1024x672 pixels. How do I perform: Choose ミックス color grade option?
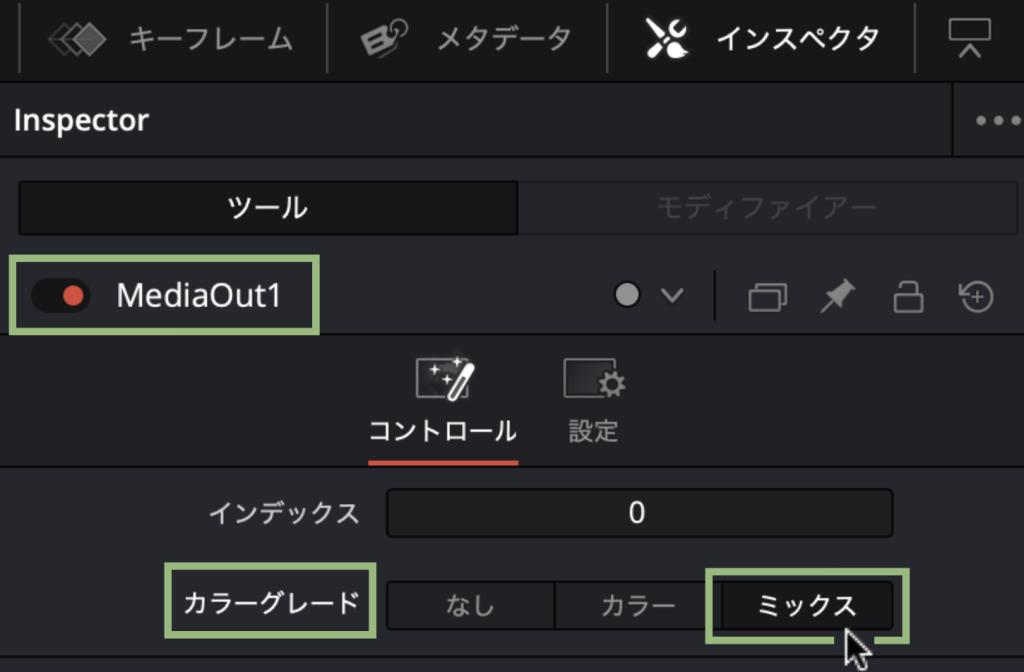(x=806, y=606)
